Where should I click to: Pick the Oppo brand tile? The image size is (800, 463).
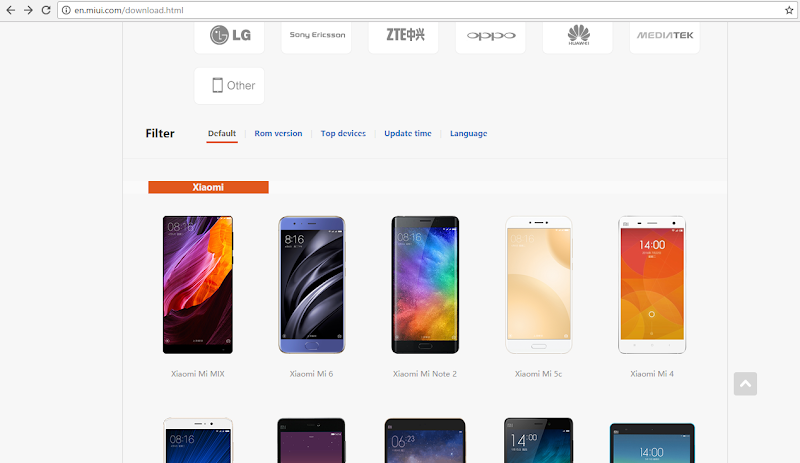[491, 35]
